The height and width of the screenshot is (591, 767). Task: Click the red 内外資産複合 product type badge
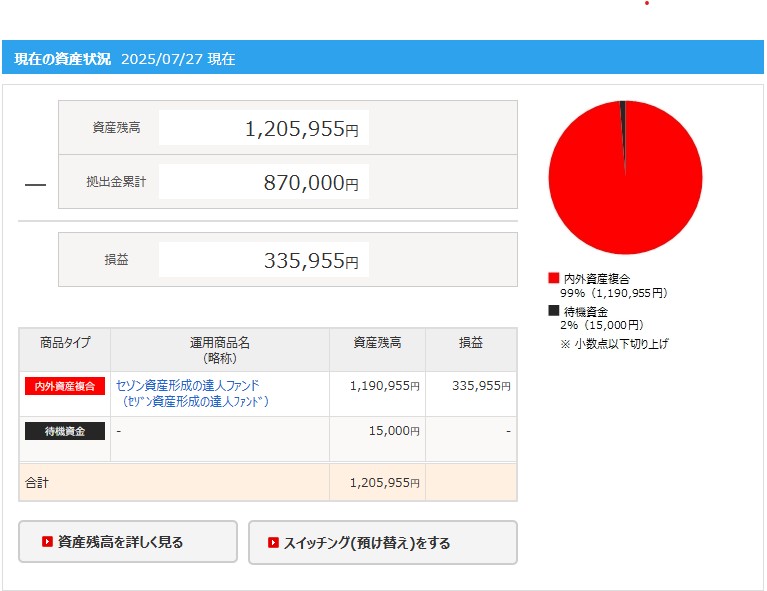coord(65,386)
